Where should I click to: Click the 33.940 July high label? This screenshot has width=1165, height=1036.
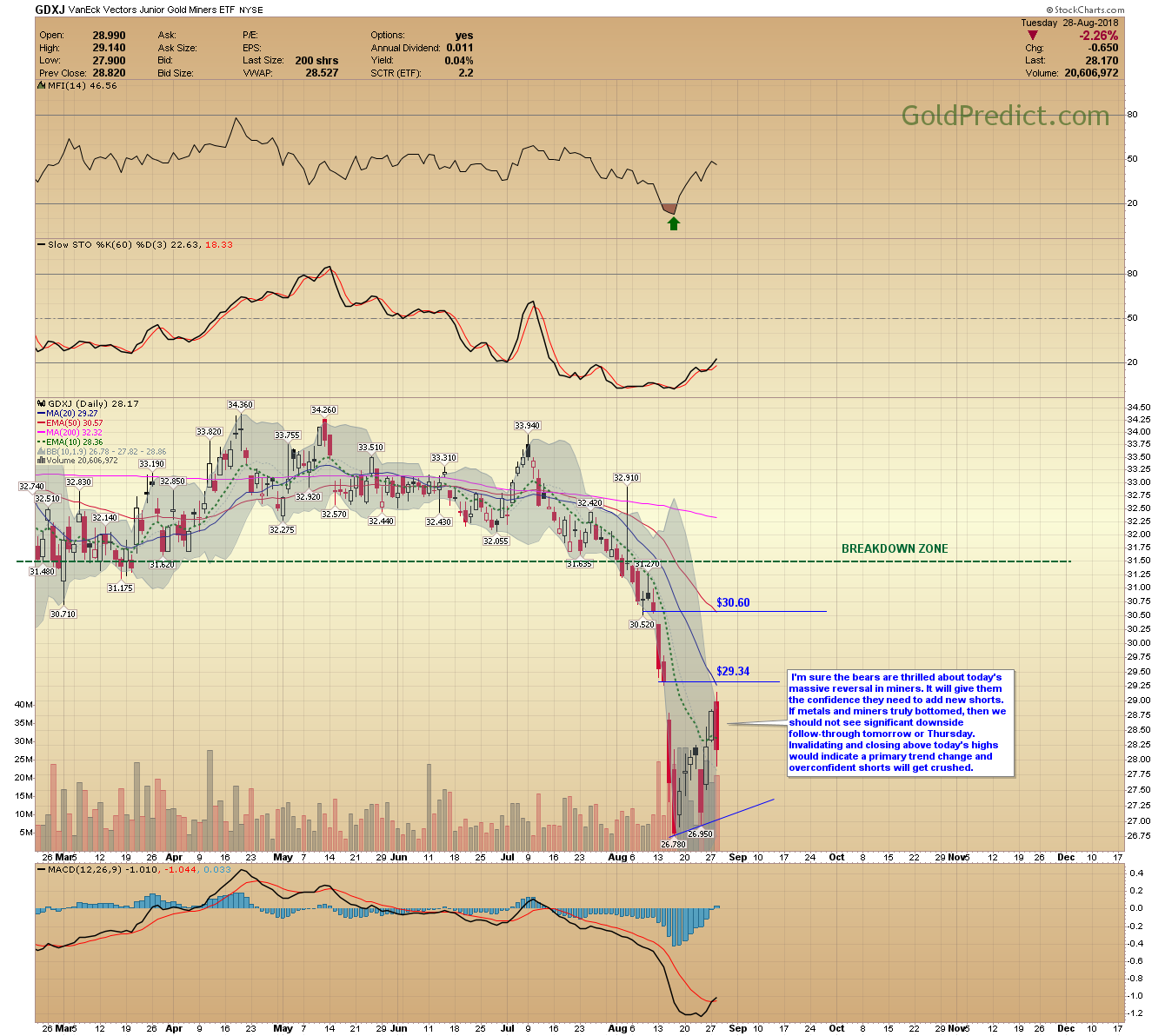[x=527, y=426]
